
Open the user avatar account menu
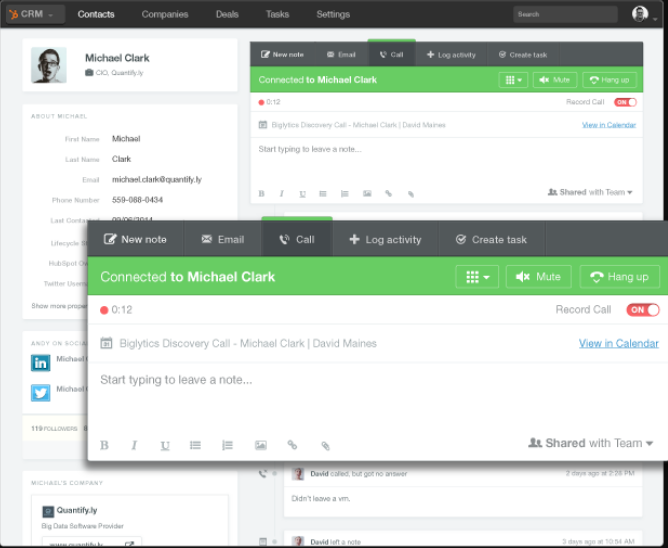click(644, 14)
